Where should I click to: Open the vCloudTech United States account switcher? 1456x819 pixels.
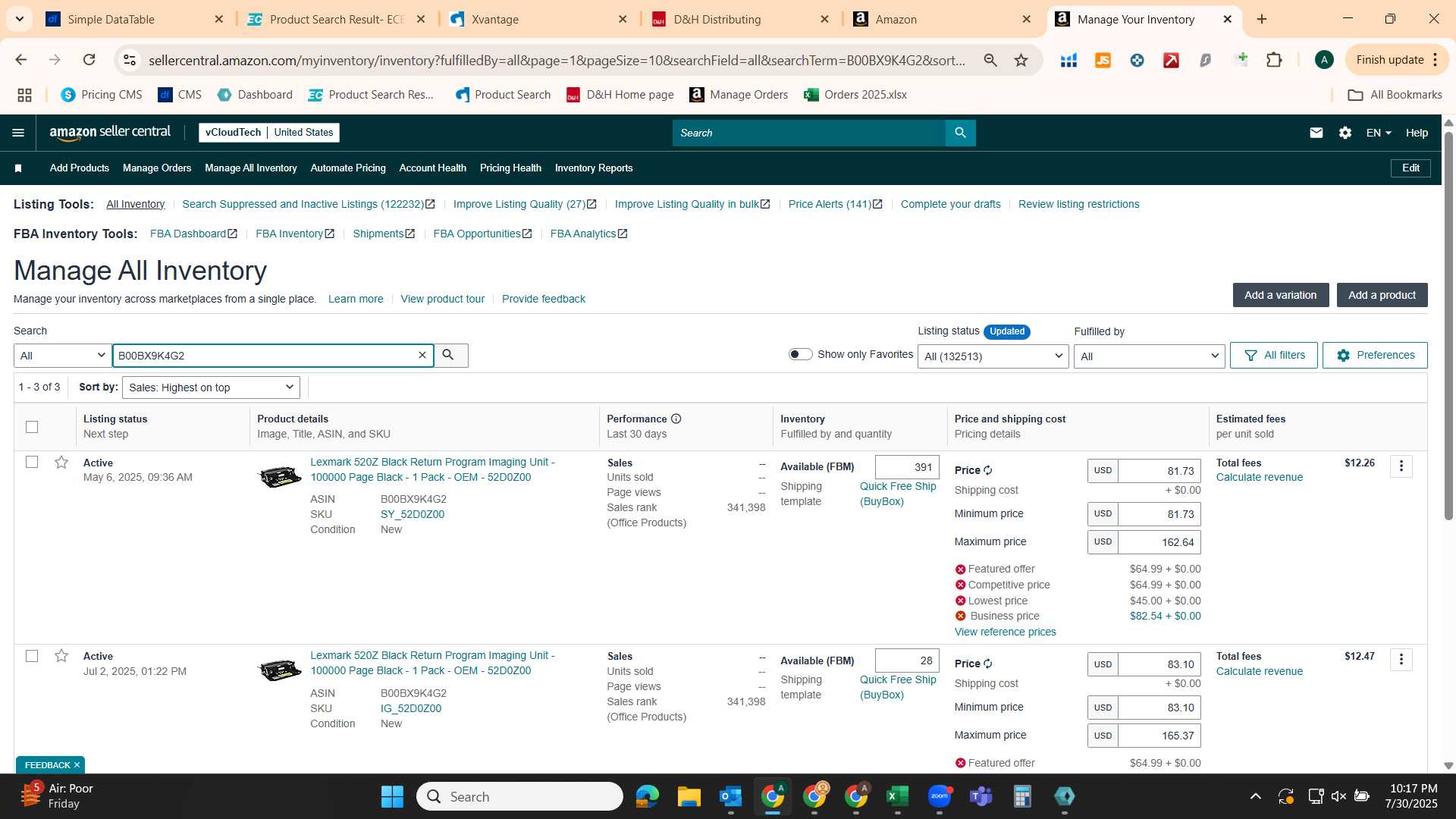pos(269,133)
